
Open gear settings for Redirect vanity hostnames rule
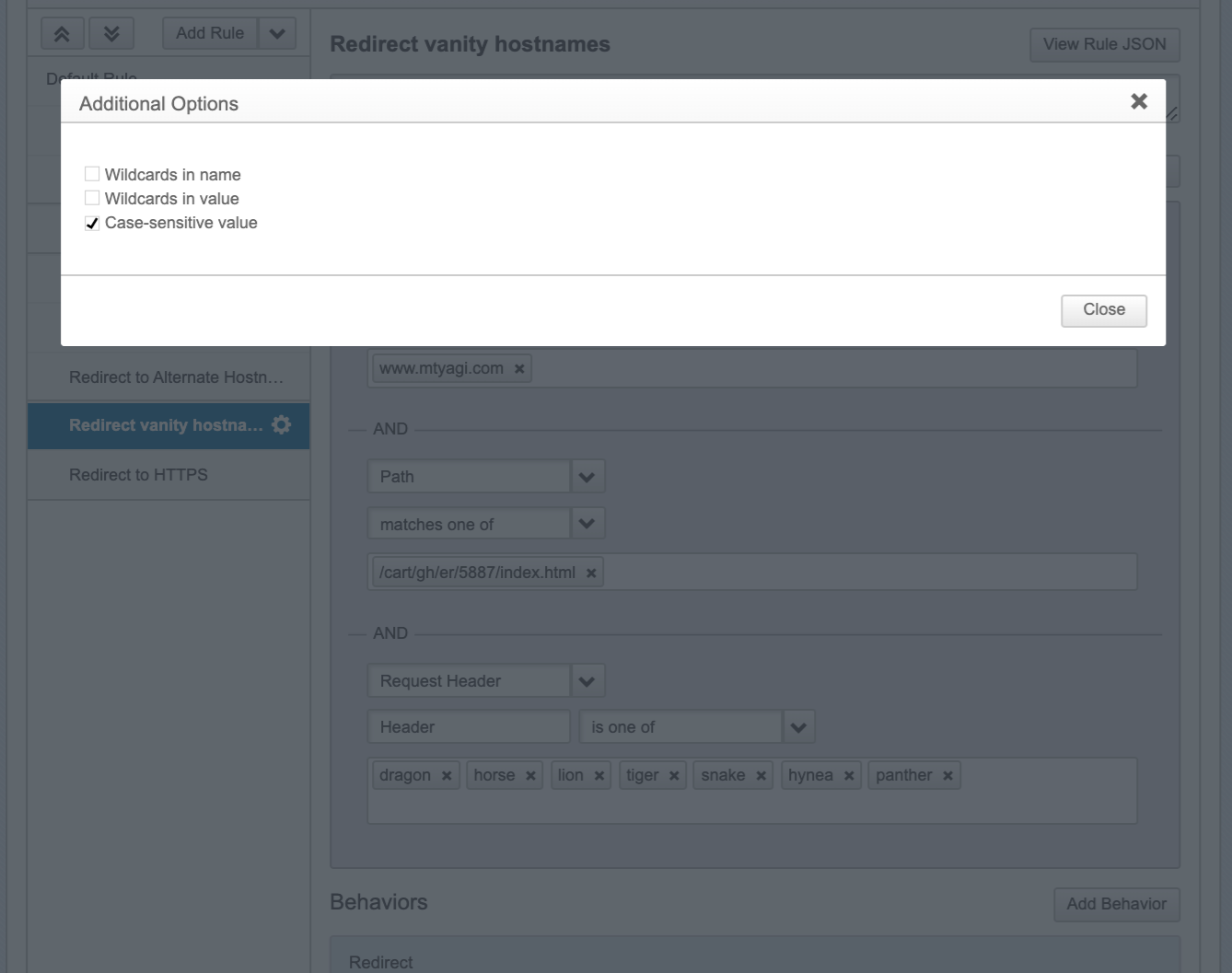282,425
